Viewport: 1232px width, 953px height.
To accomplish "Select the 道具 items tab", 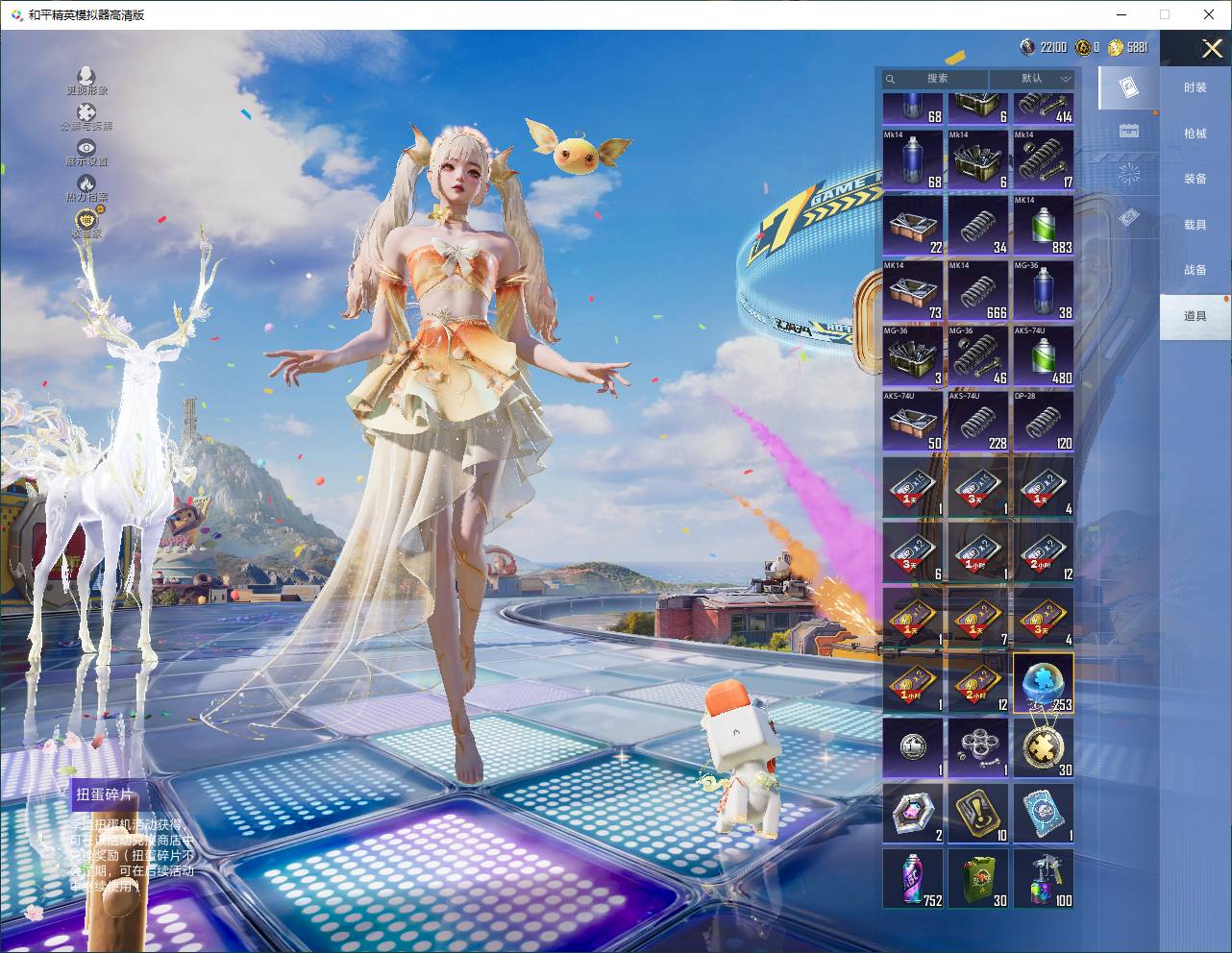I will 1195,316.
